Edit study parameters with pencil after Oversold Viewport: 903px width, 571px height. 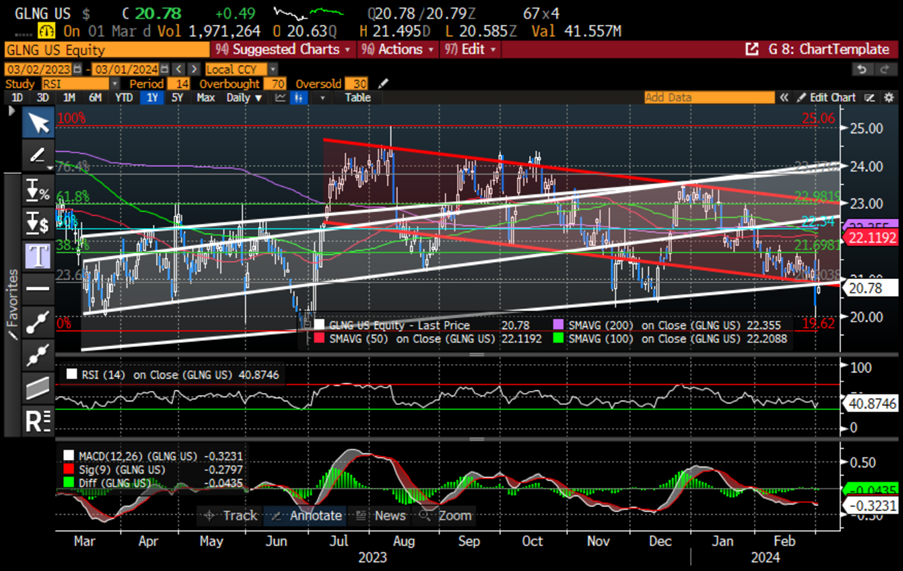(x=382, y=84)
